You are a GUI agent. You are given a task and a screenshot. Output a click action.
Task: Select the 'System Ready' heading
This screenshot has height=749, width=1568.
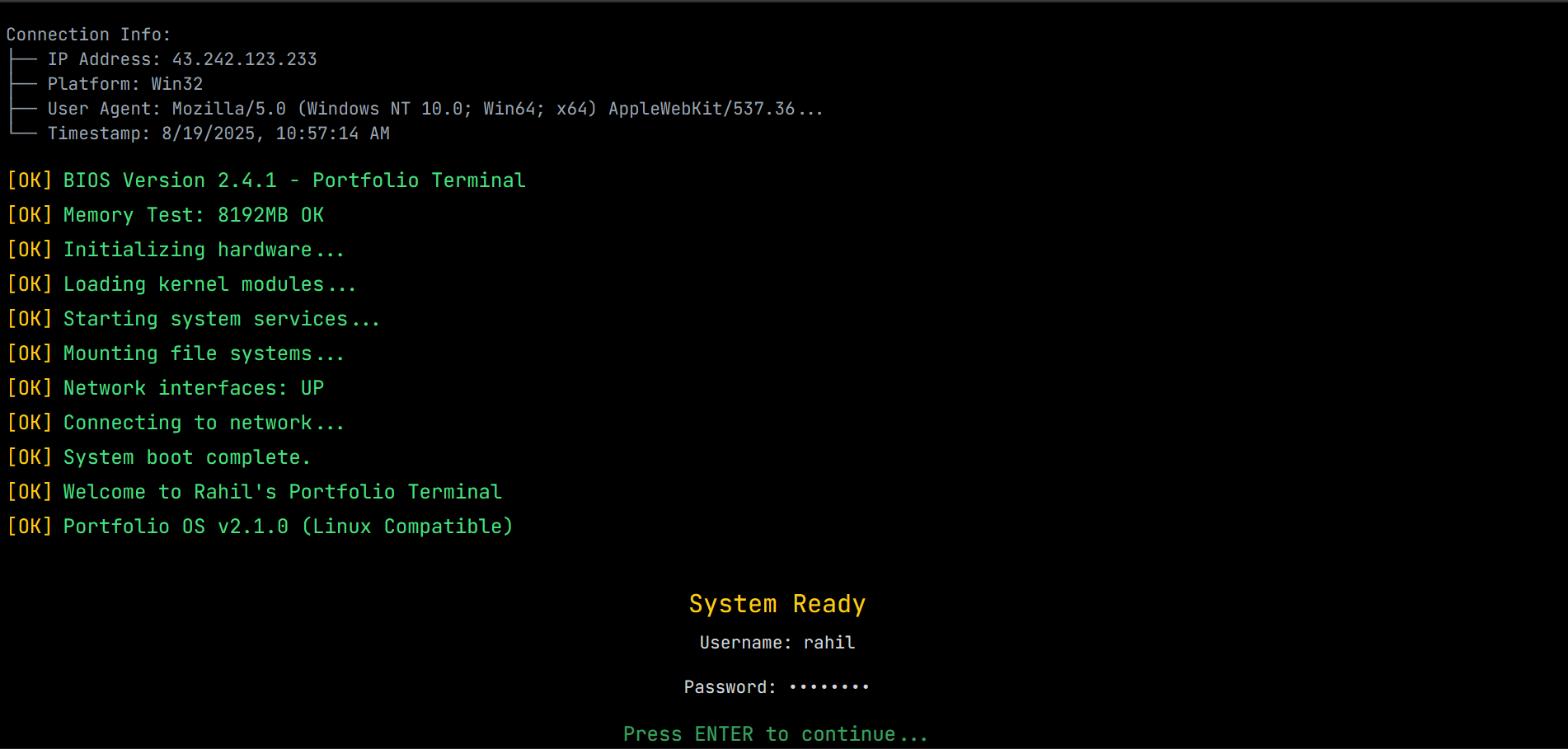[776, 603]
